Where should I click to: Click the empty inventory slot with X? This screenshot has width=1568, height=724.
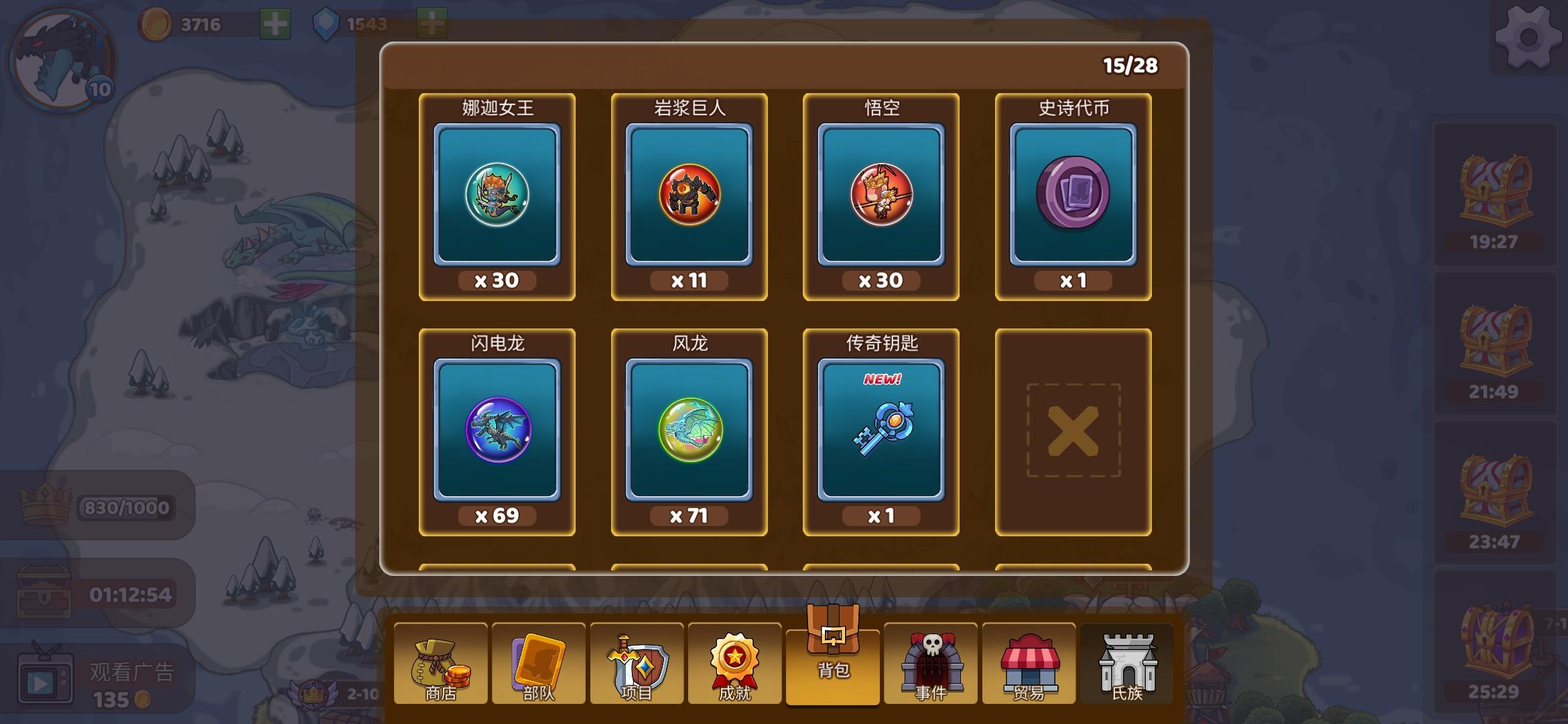pos(1073,432)
